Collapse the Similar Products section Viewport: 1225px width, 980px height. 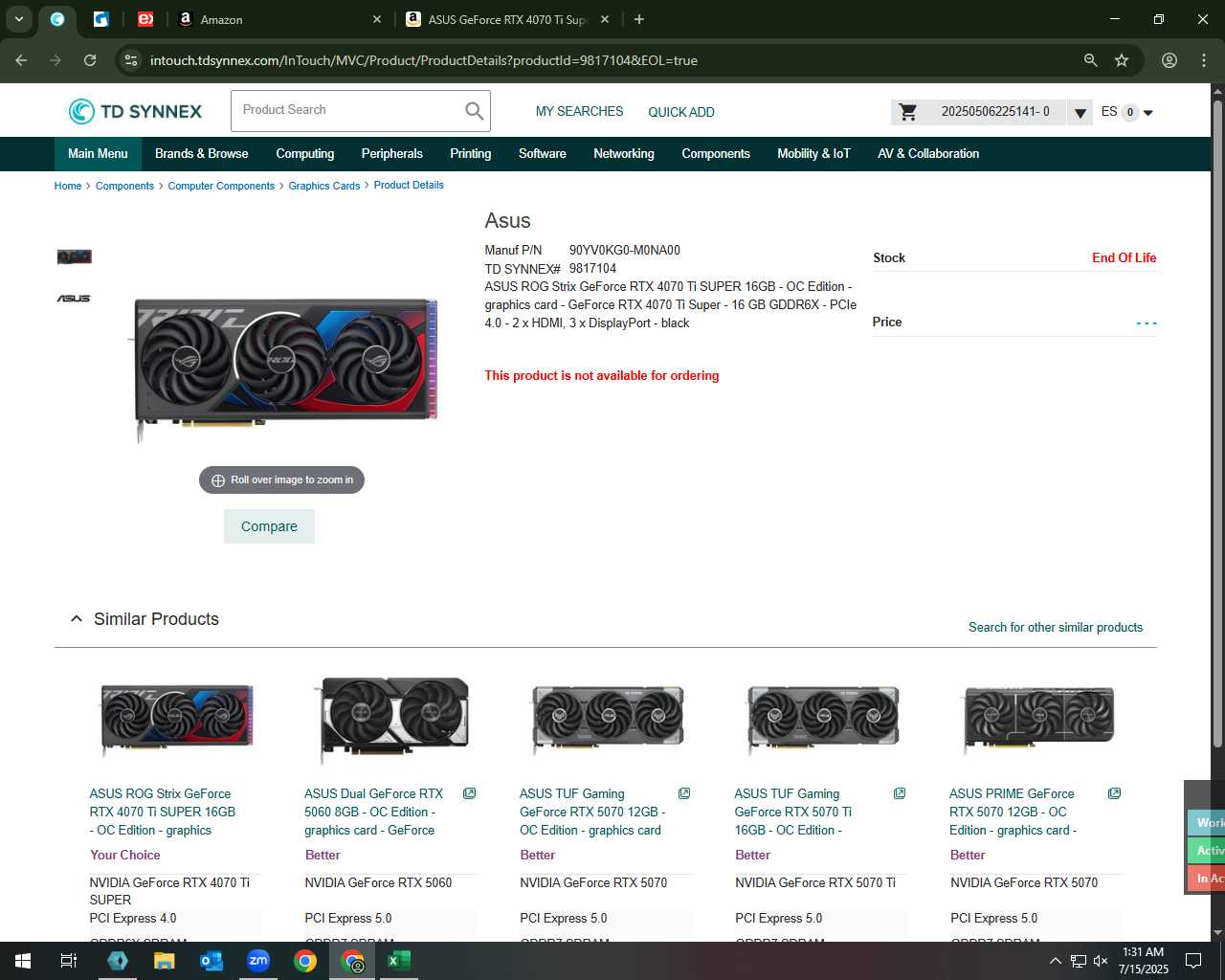pos(77,619)
